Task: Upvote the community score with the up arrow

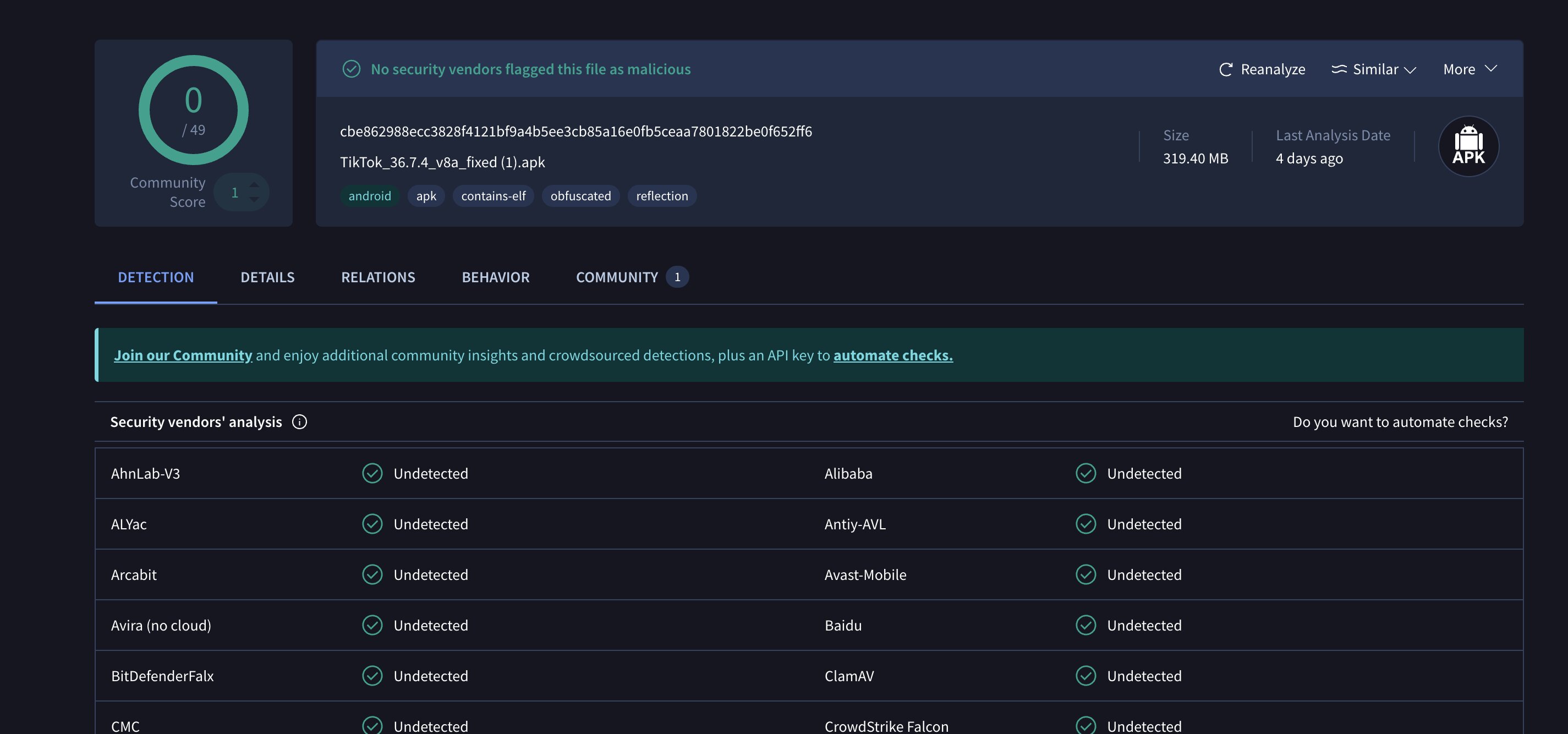Action: pyautogui.click(x=254, y=184)
